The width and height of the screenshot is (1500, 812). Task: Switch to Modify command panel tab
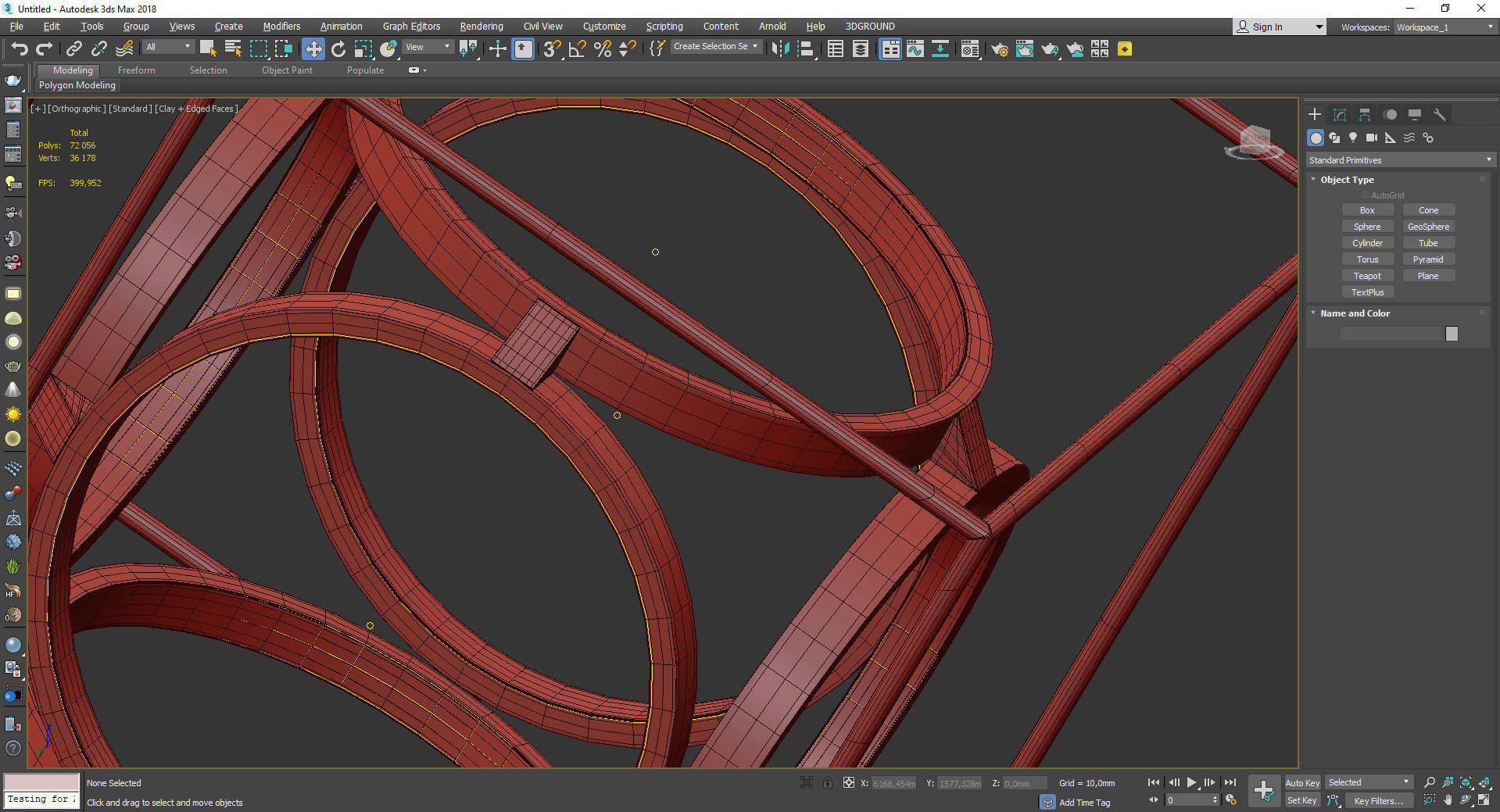point(1340,115)
